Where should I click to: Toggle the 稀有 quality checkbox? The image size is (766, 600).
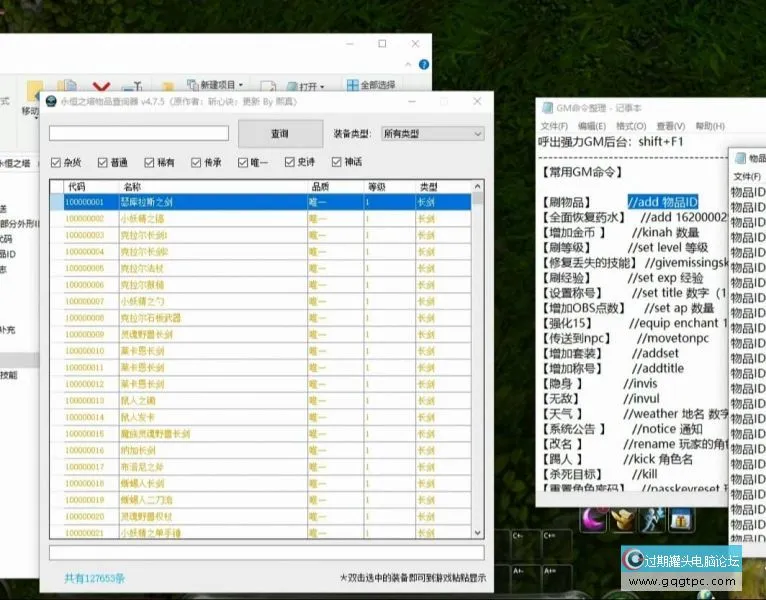[x=149, y=162]
